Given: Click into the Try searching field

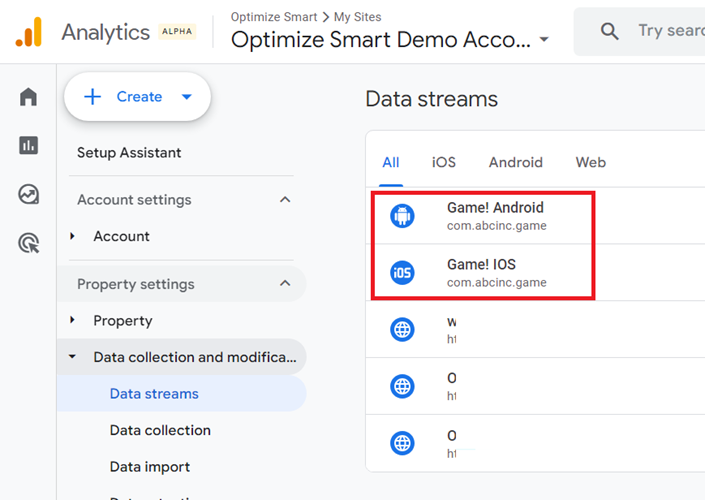Looking at the screenshot, I should tap(640, 31).
